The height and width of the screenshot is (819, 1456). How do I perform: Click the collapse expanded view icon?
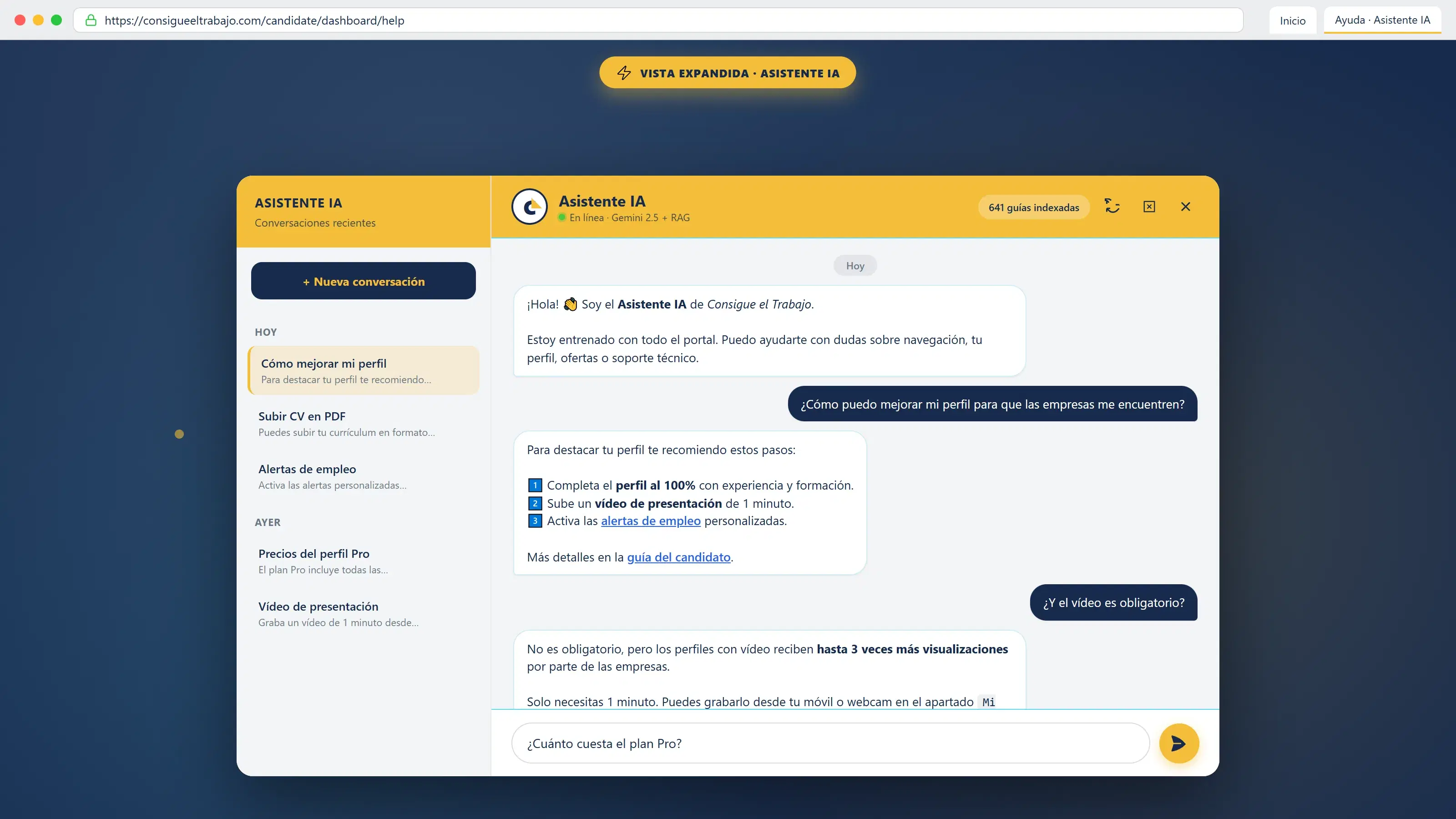click(1149, 206)
